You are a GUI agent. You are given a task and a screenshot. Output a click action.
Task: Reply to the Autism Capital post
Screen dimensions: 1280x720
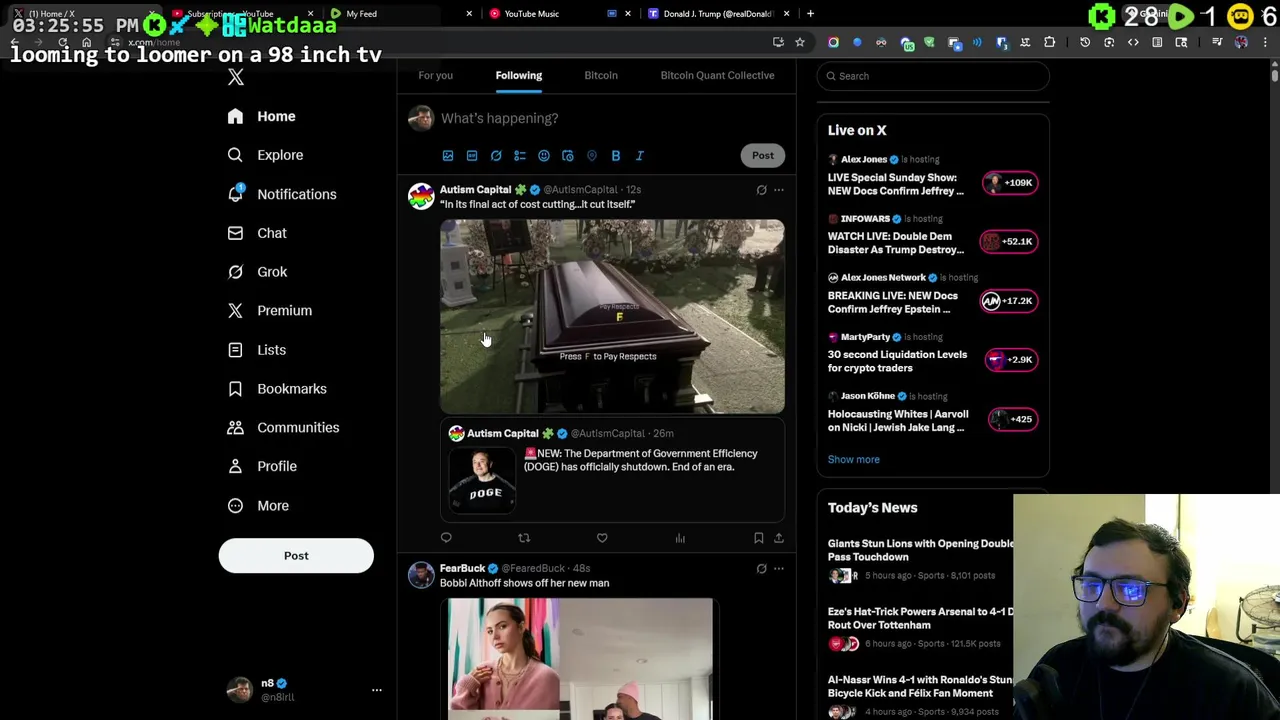(x=446, y=538)
